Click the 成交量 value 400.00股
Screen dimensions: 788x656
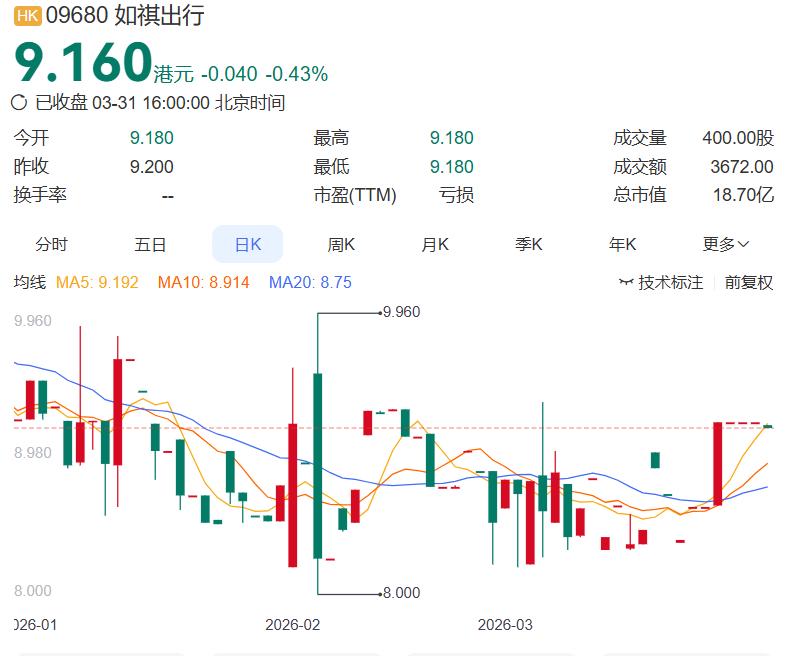[738, 138]
